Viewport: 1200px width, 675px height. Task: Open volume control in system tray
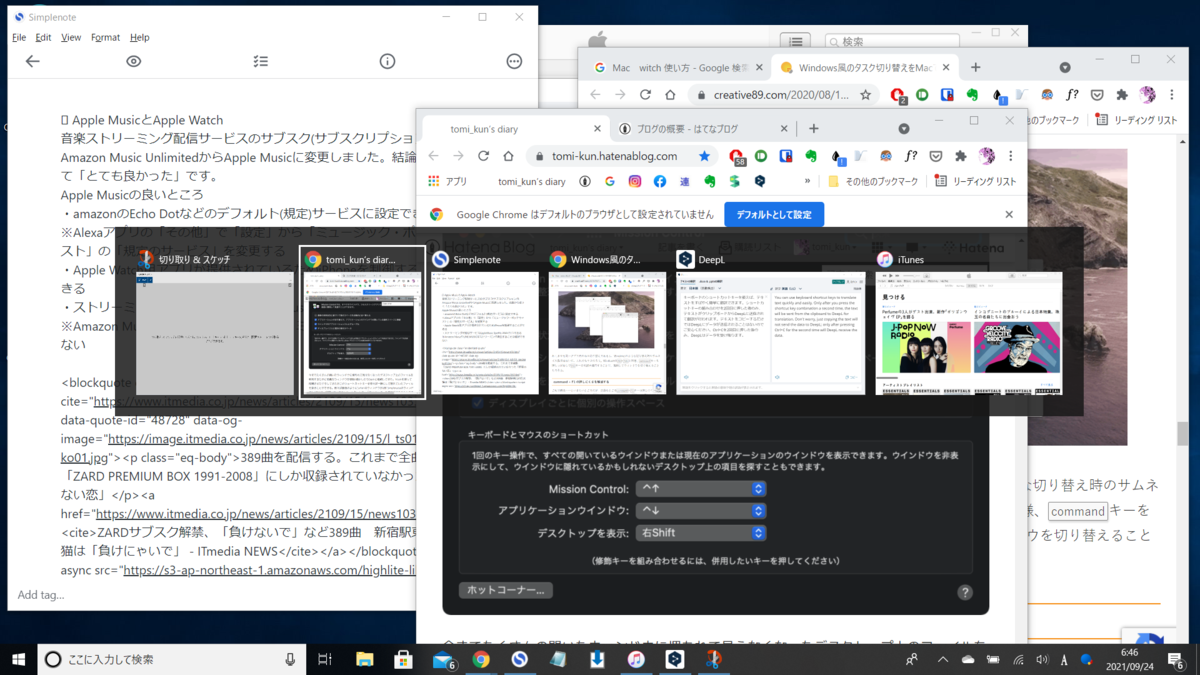point(1043,659)
